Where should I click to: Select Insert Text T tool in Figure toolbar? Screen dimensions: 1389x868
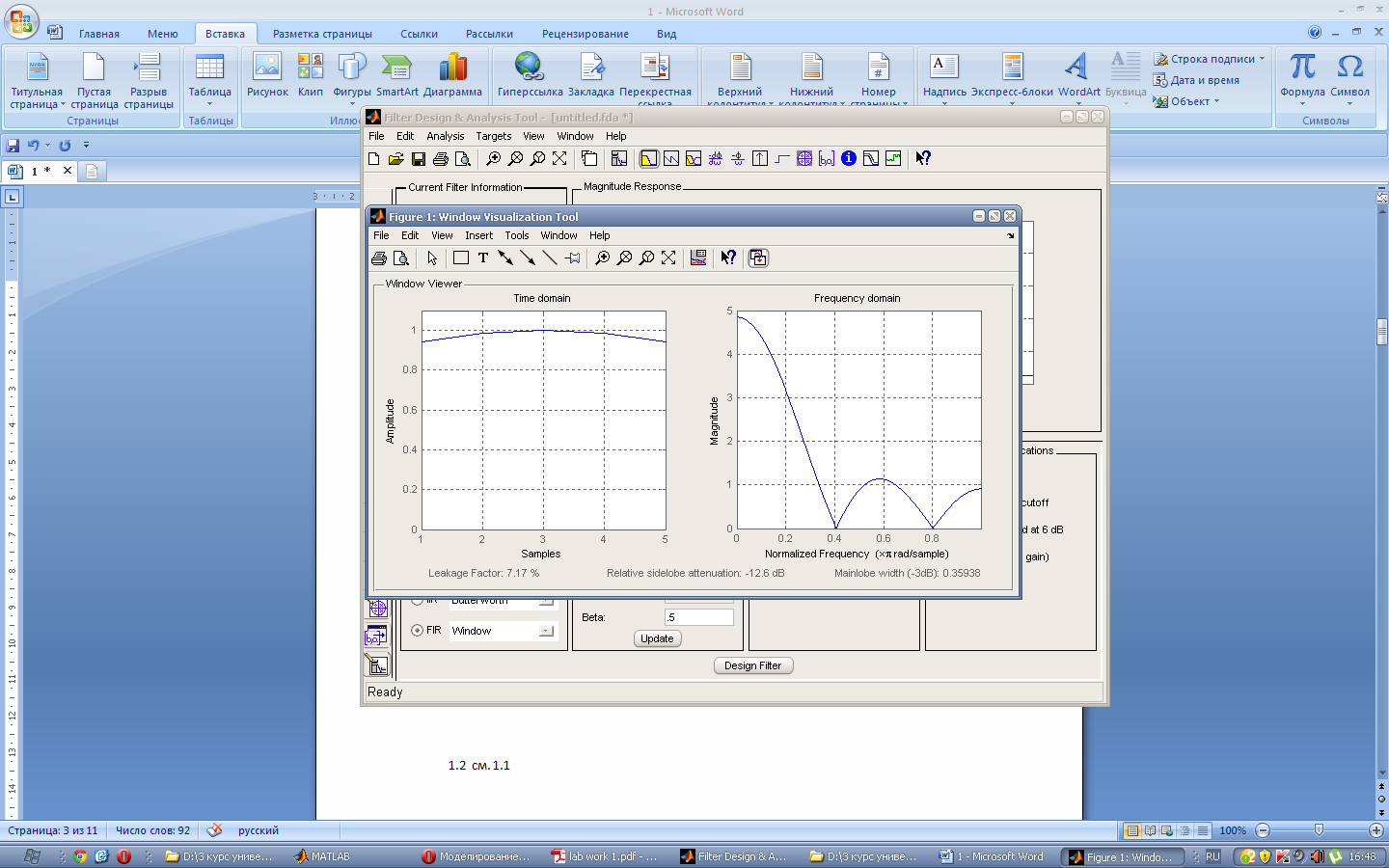point(483,258)
